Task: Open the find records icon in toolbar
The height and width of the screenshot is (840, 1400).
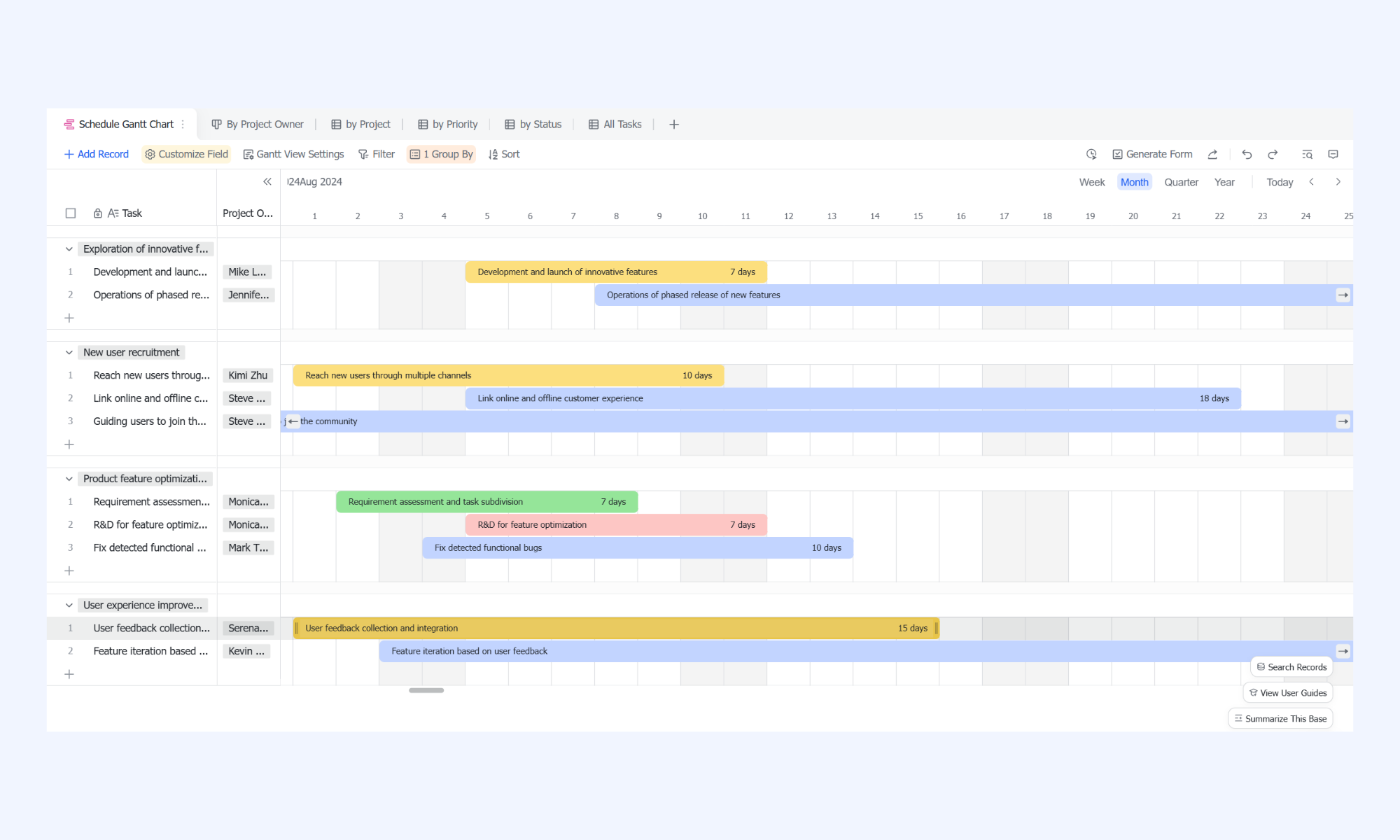Action: click(x=1307, y=154)
